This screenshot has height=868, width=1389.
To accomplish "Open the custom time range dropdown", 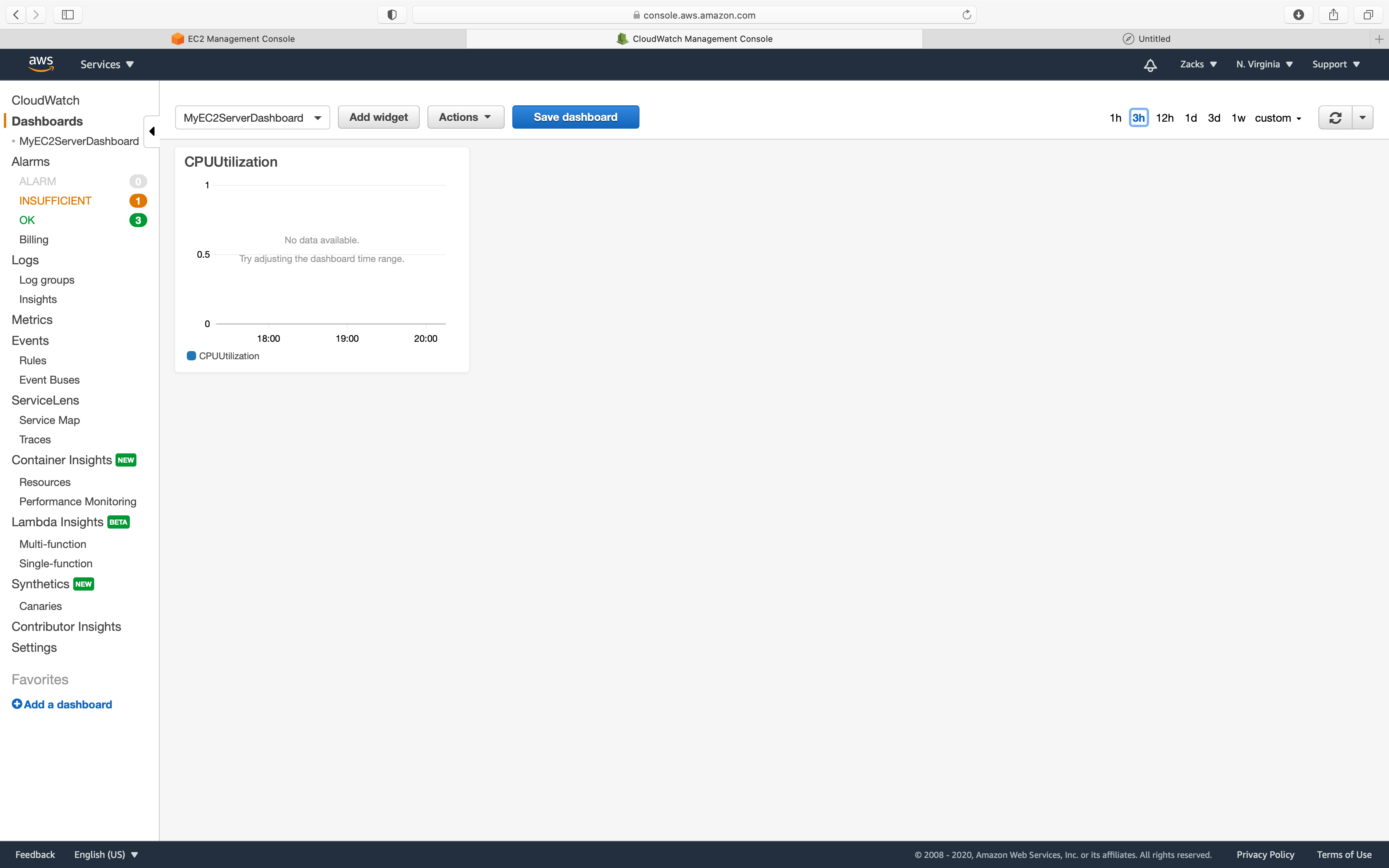I will (x=1278, y=118).
